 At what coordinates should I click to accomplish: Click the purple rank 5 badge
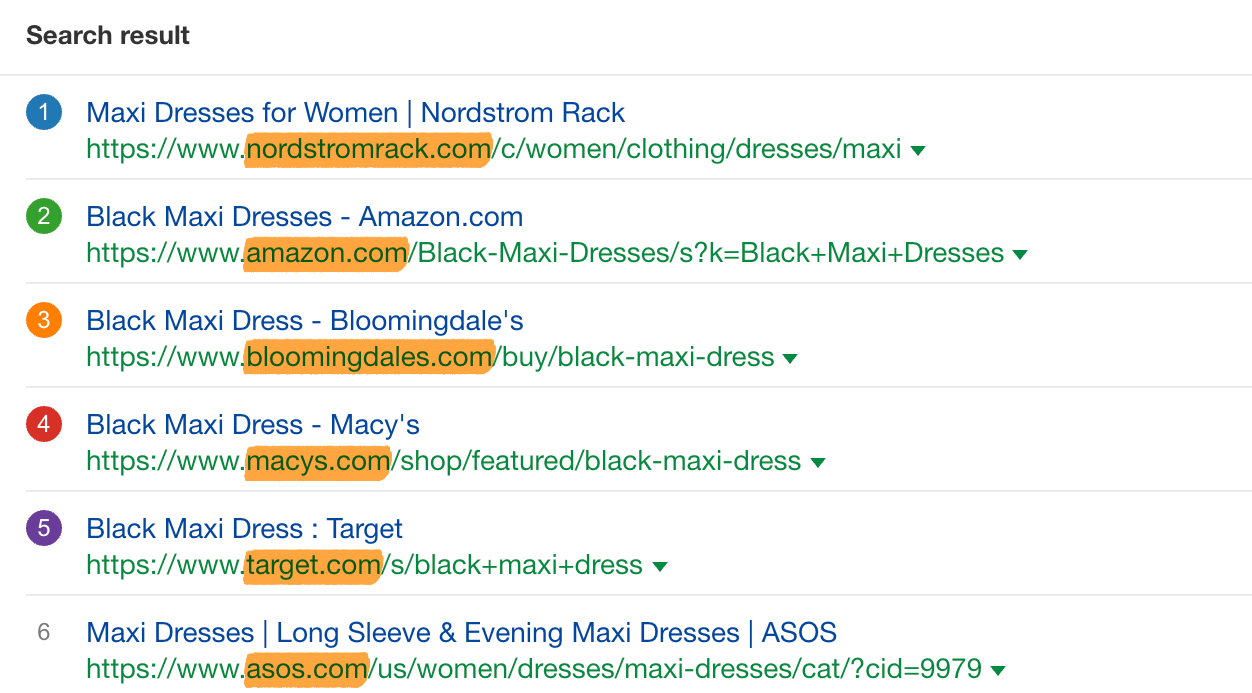44,528
